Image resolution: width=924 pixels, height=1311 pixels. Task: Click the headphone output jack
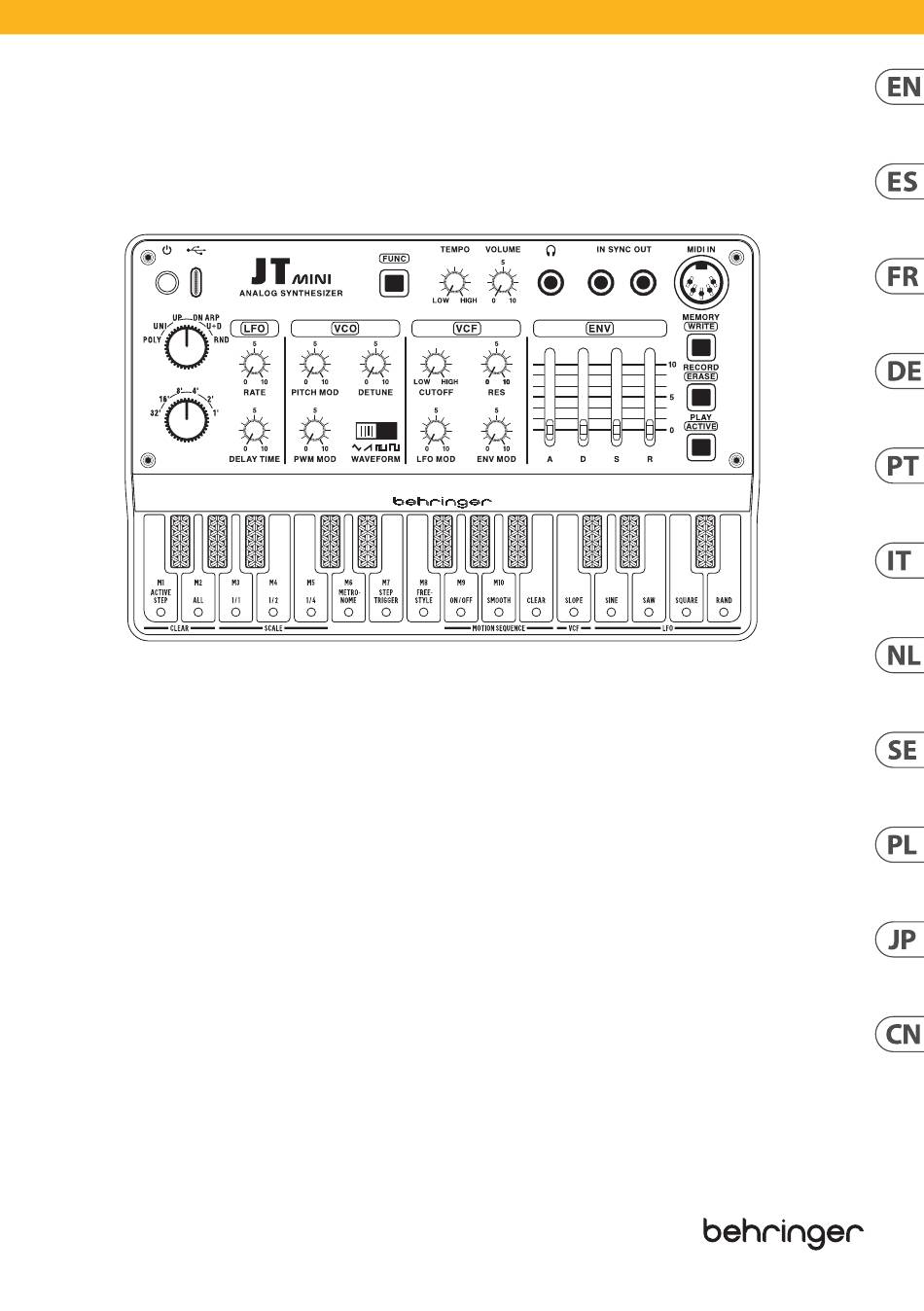click(551, 283)
